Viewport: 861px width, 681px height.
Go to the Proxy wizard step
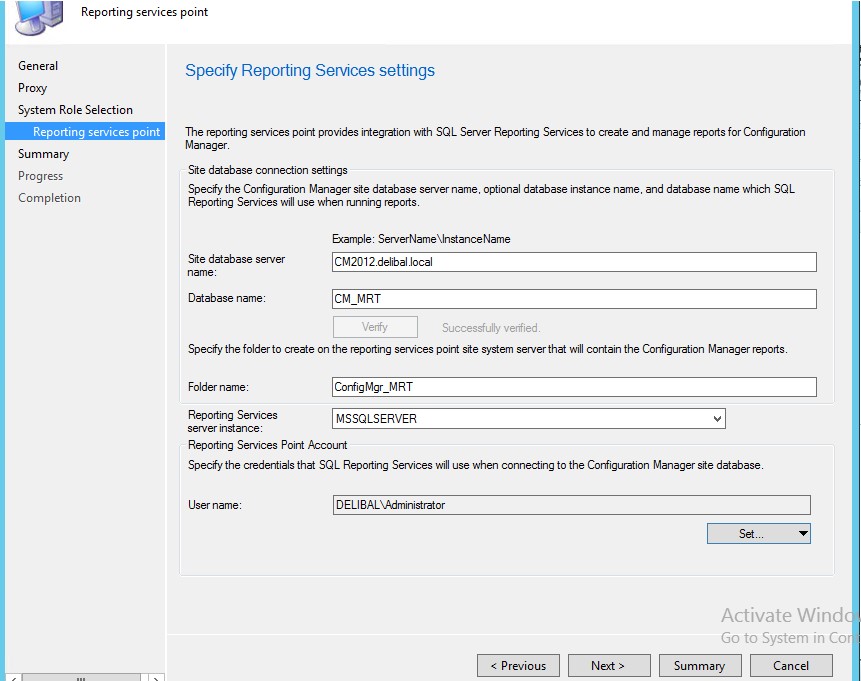pyautogui.click(x=32, y=88)
